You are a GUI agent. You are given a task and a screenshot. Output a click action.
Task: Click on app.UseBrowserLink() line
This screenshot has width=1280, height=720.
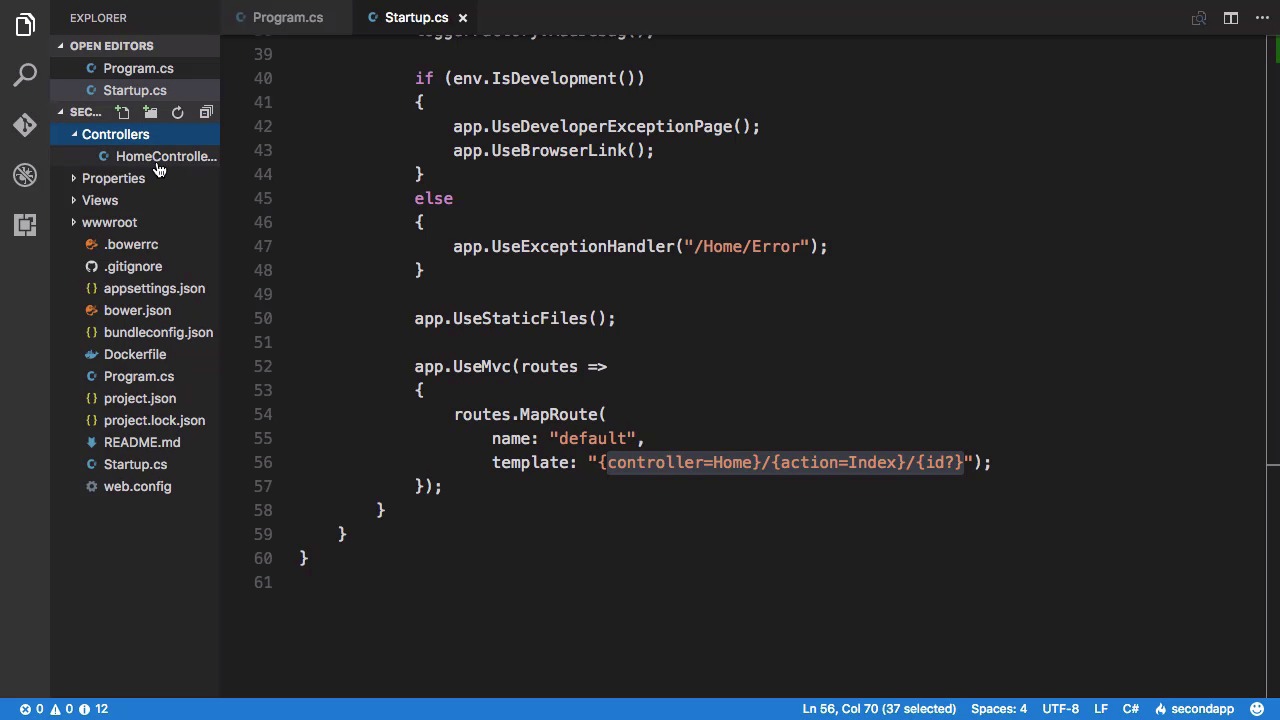(553, 150)
